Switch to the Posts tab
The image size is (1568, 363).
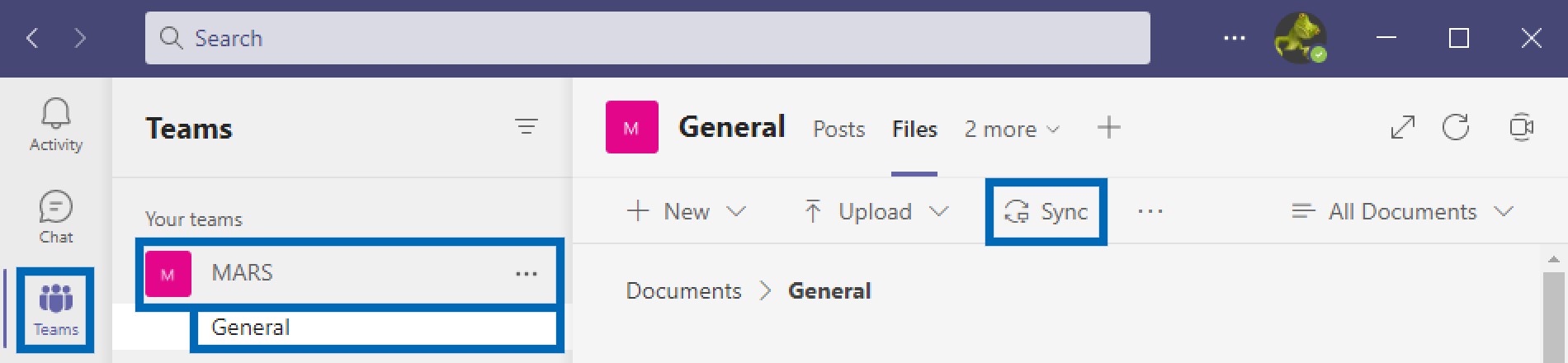(839, 130)
